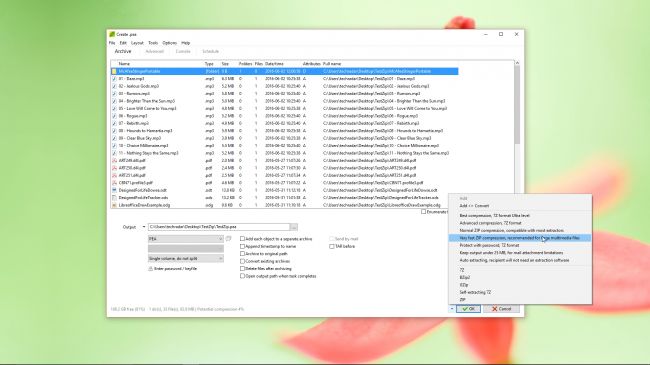Switch to the Archive tab

123,51
